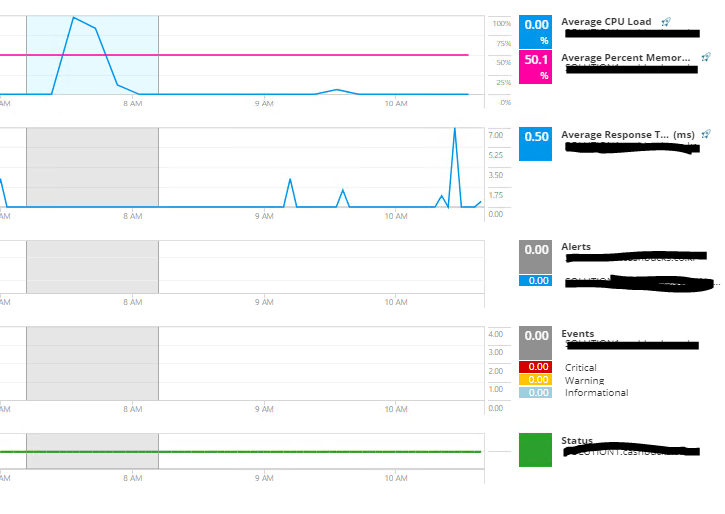Click rocket icon beside Average Percent Memory

click(706, 57)
